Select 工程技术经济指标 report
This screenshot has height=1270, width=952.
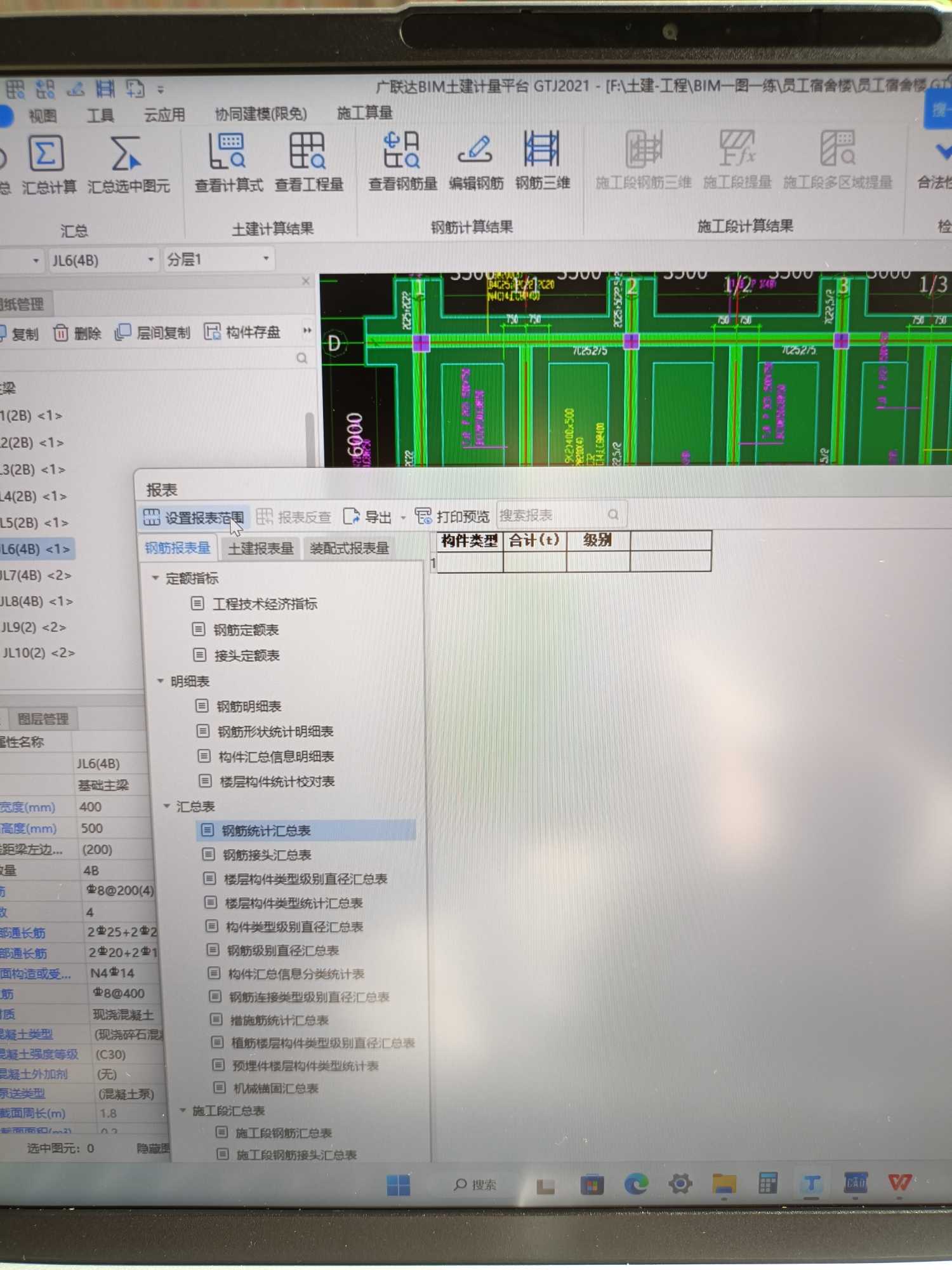254,603
